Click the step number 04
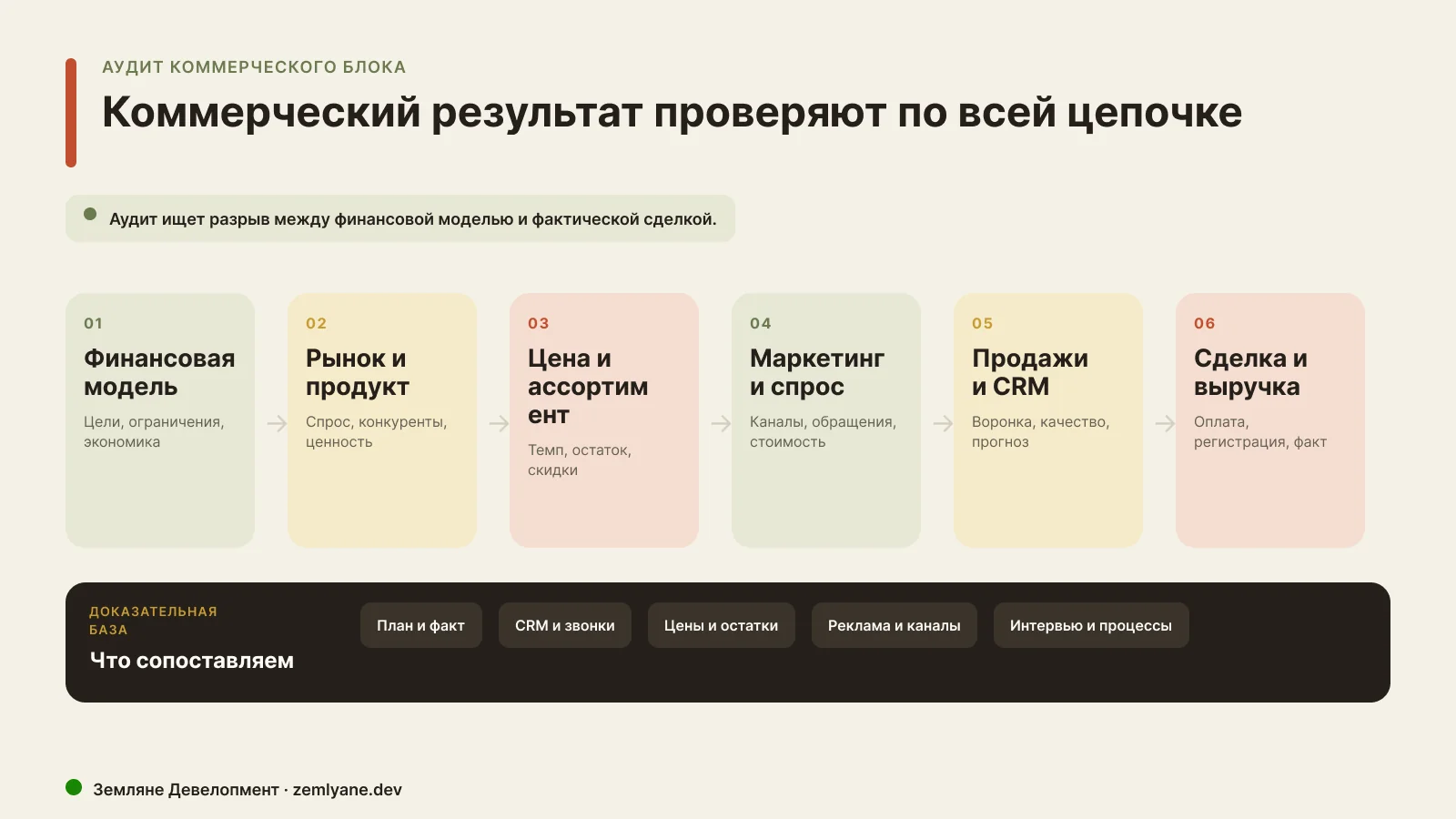Screen dimensions: 1456x819 point(761,323)
